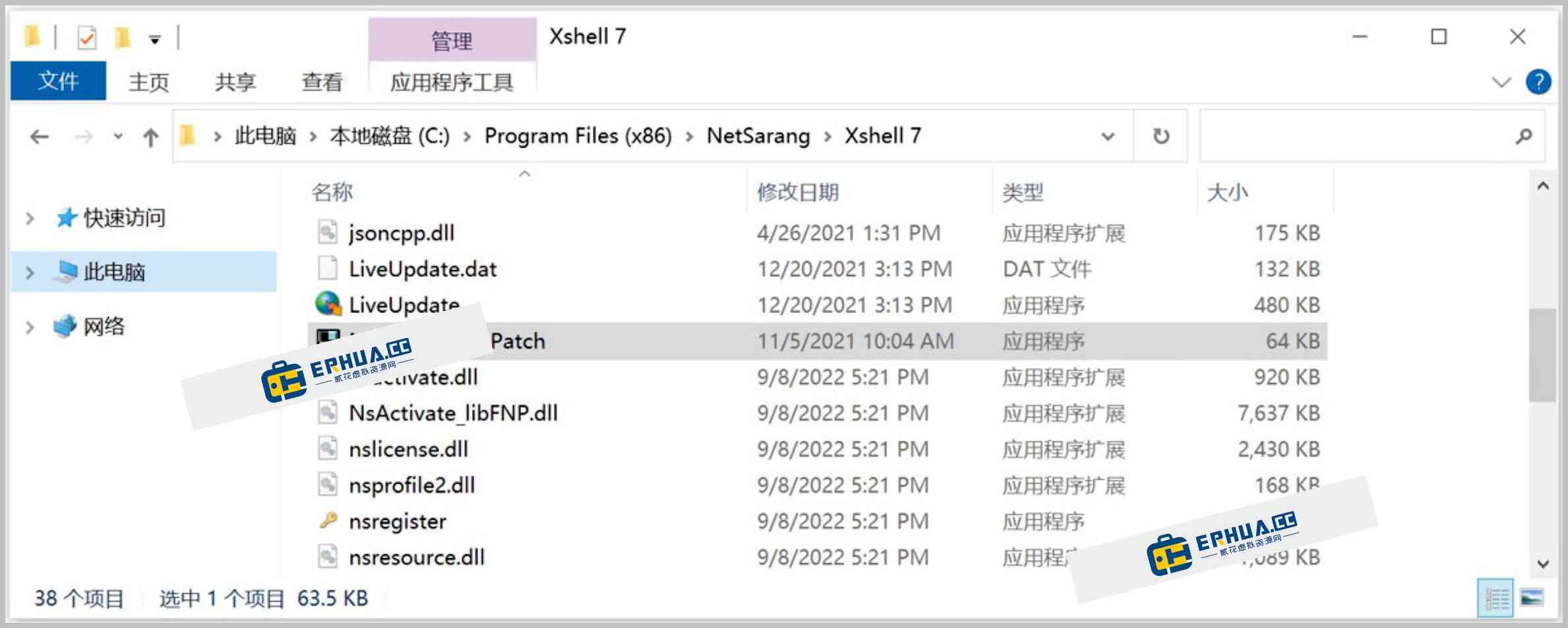Click NetSarang in the address breadcrumb
Image resolution: width=1568 pixels, height=628 pixels.
coord(758,136)
